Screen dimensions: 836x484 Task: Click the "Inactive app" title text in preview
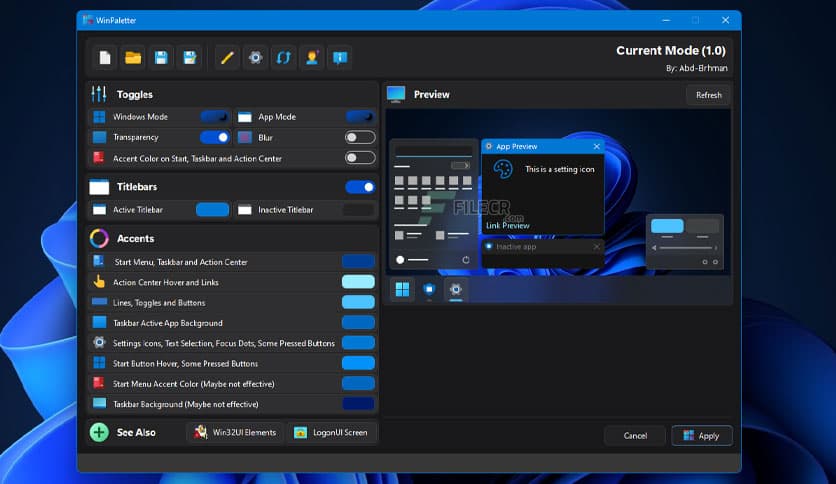516,247
